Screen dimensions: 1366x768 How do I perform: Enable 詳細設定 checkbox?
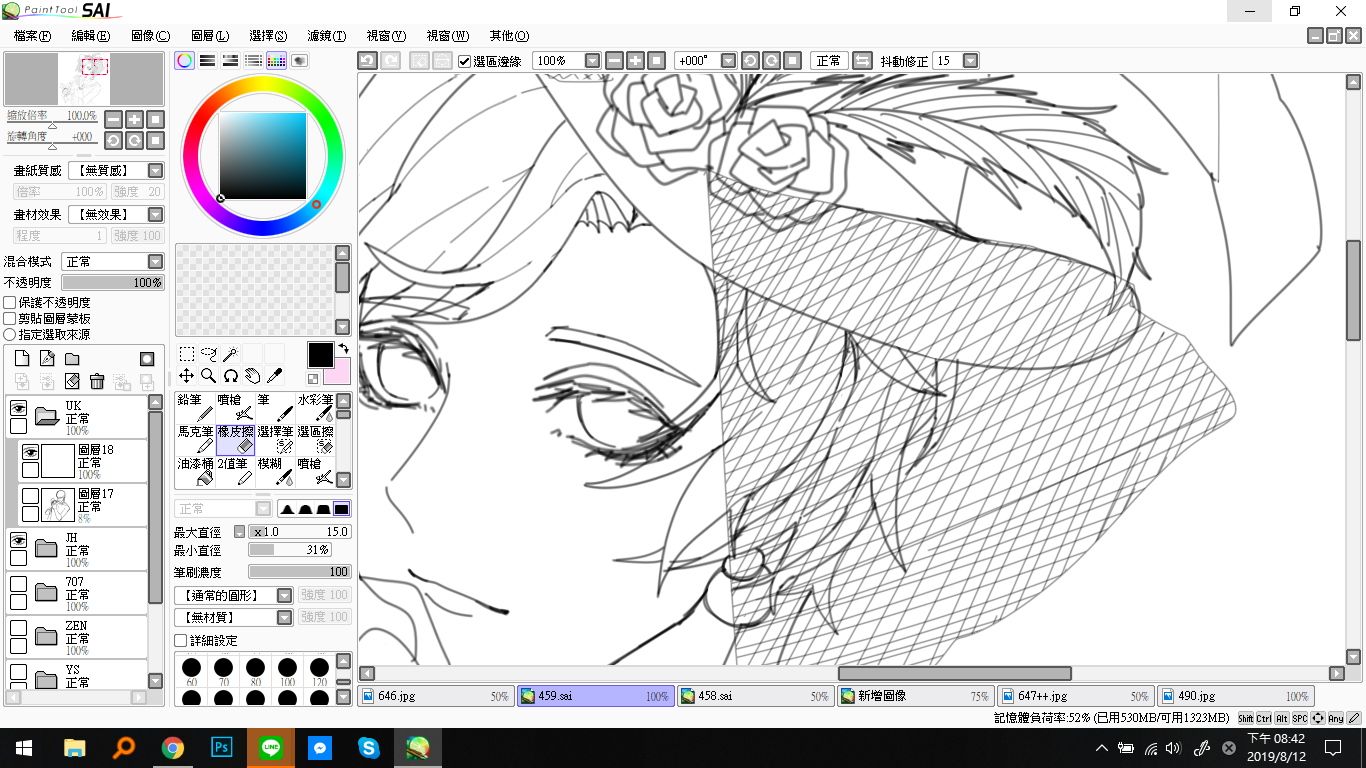pyautogui.click(x=181, y=640)
